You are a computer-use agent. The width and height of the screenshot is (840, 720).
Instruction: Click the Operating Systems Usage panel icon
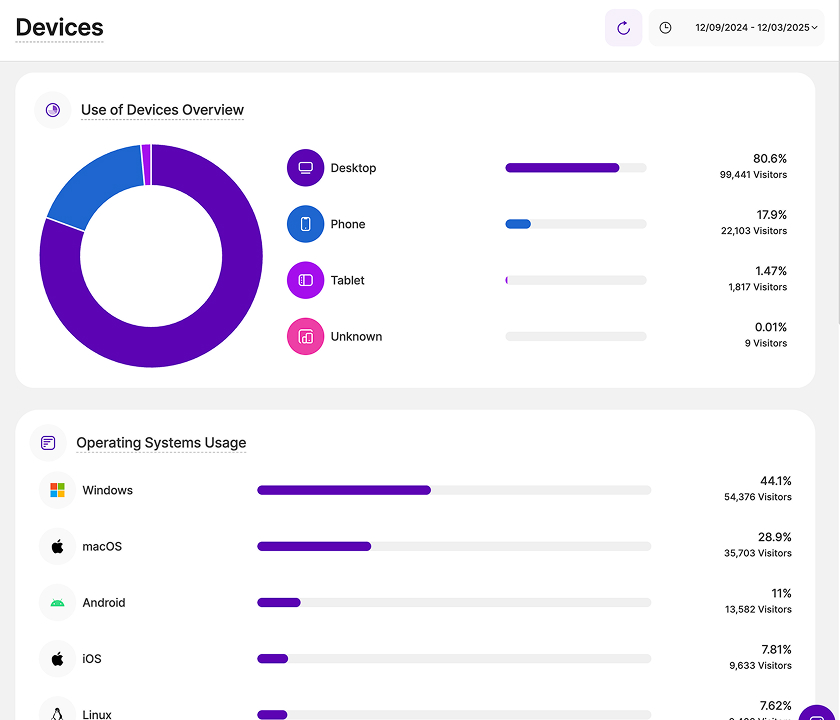[47, 442]
